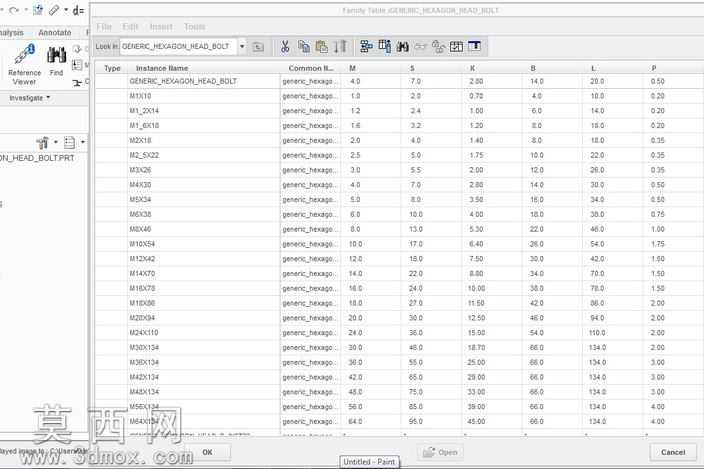Screen dimensions: 704x469
Task: Click the S value 17.0 in M10X54 row
Action: [416, 244]
